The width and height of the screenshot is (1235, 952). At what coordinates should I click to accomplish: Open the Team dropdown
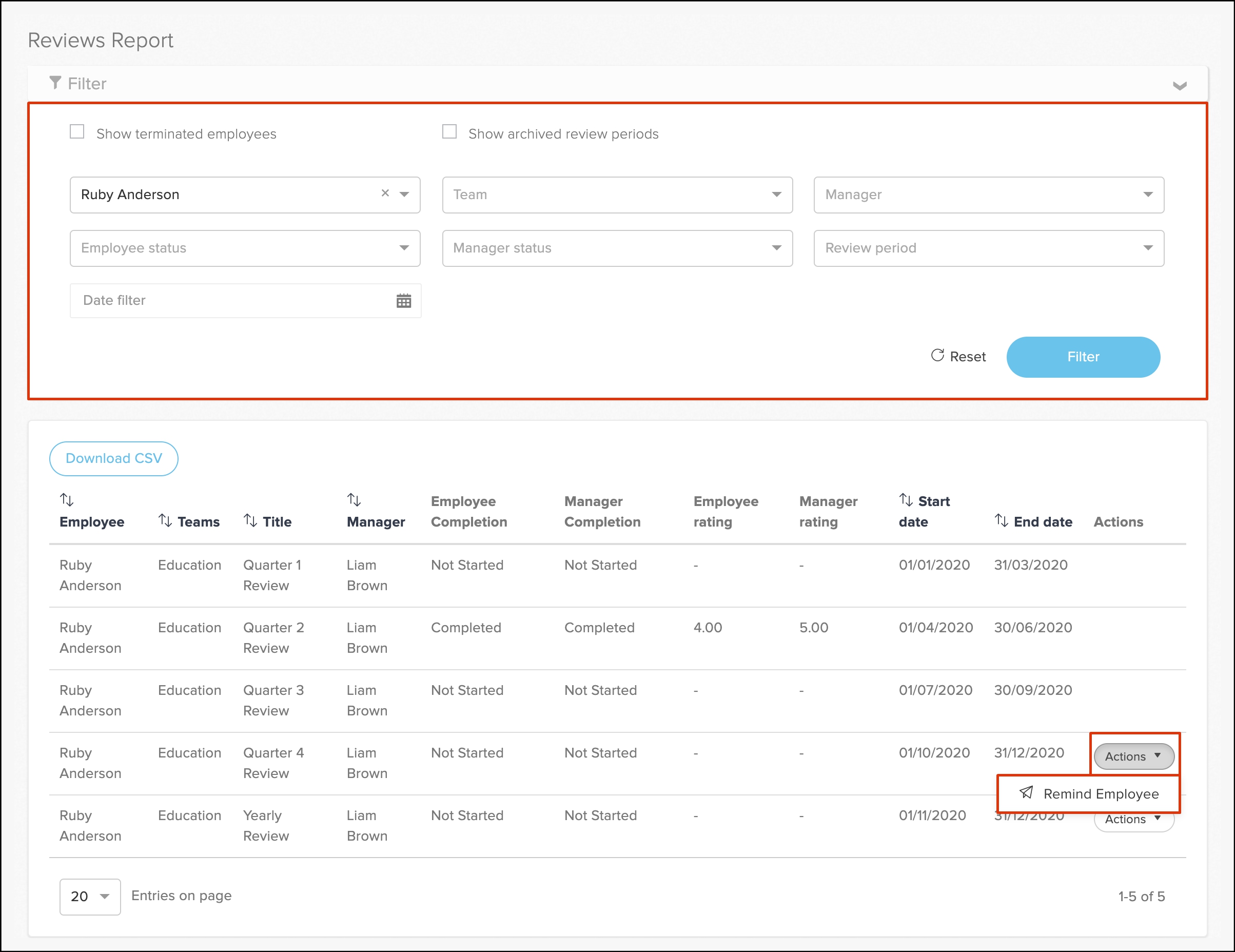click(x=617, y=195)
